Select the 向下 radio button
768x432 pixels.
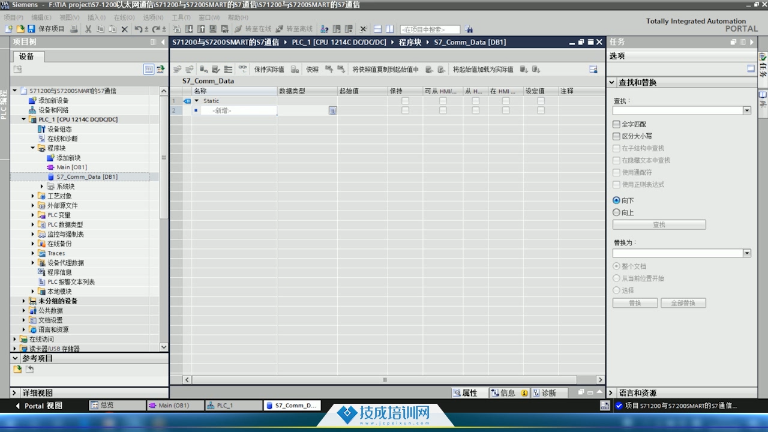click(x=617, y=200)
